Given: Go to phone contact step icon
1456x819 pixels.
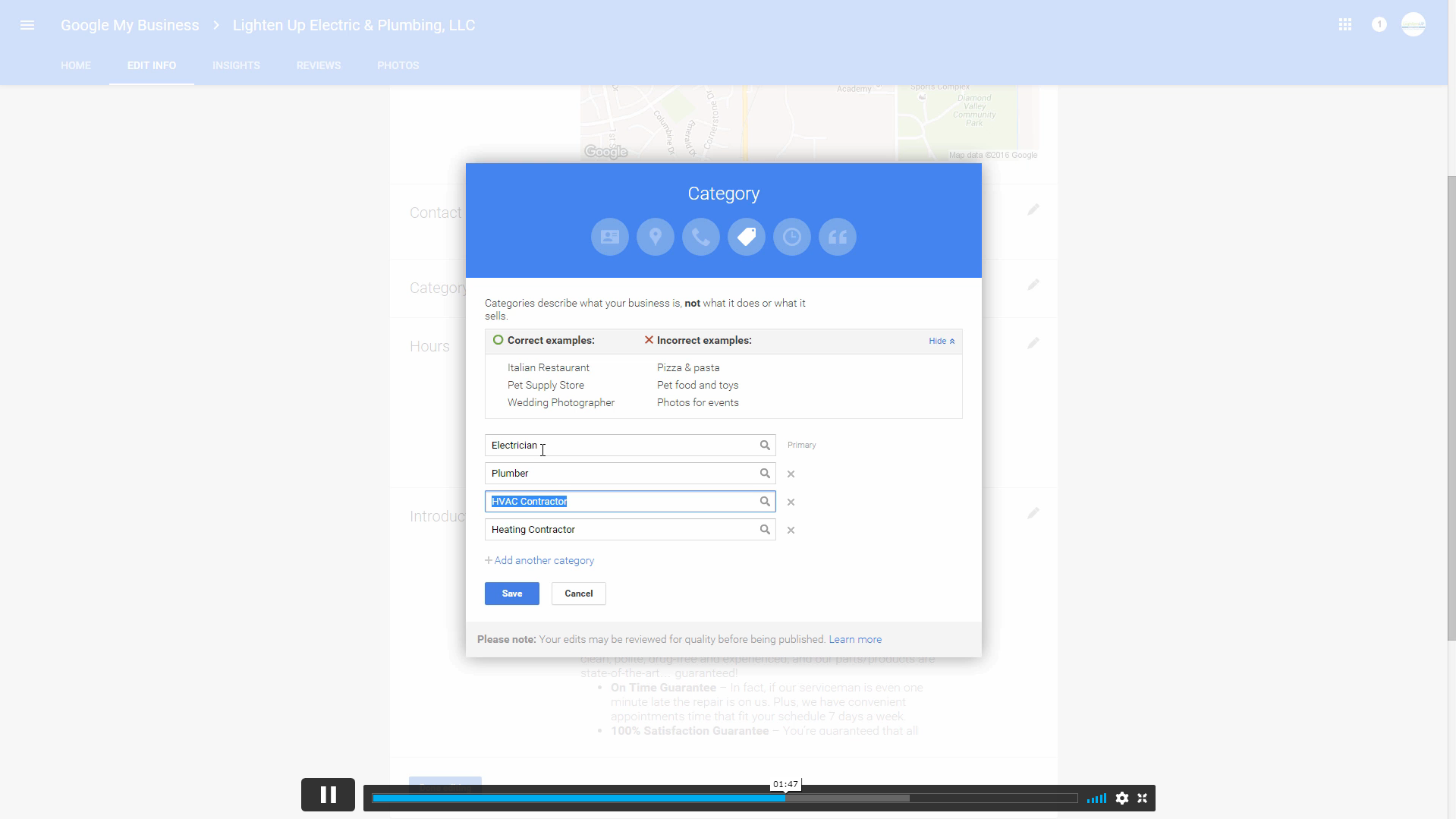Looking at the screenshot, I should coord(701,237).
